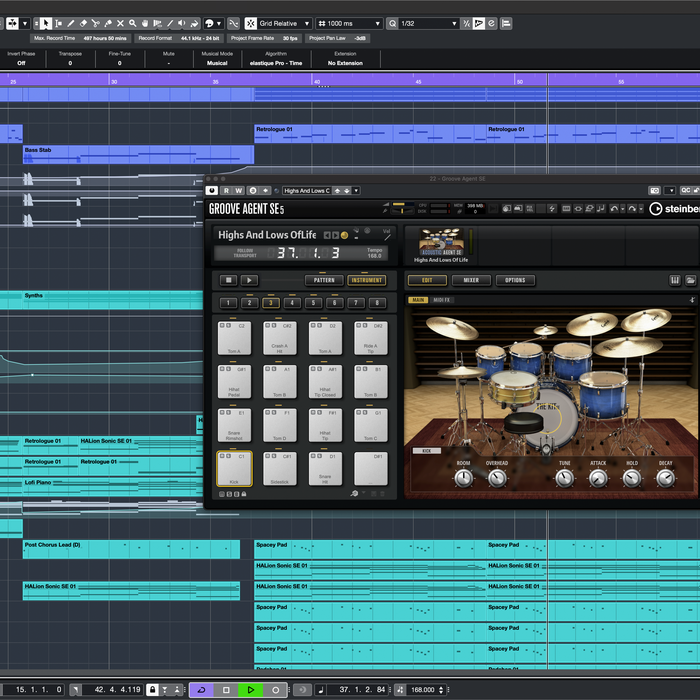700x700 pixels.
Task: Trigger the Kick pad C1
Action: click(234, 468)
